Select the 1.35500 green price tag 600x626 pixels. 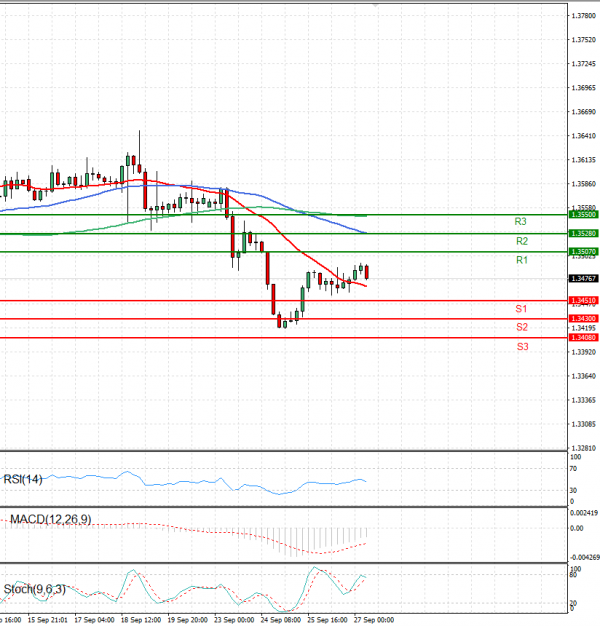(583, 215)
